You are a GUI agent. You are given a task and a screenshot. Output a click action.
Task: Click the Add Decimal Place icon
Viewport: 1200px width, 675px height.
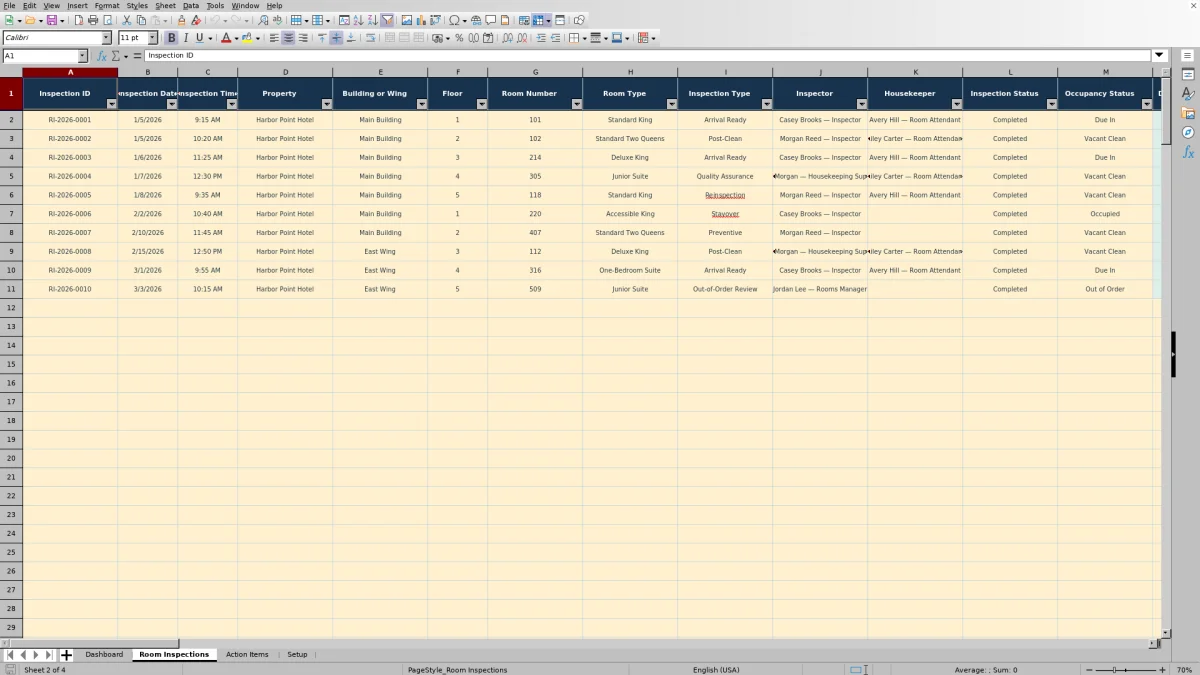click(x=508, y=38)
